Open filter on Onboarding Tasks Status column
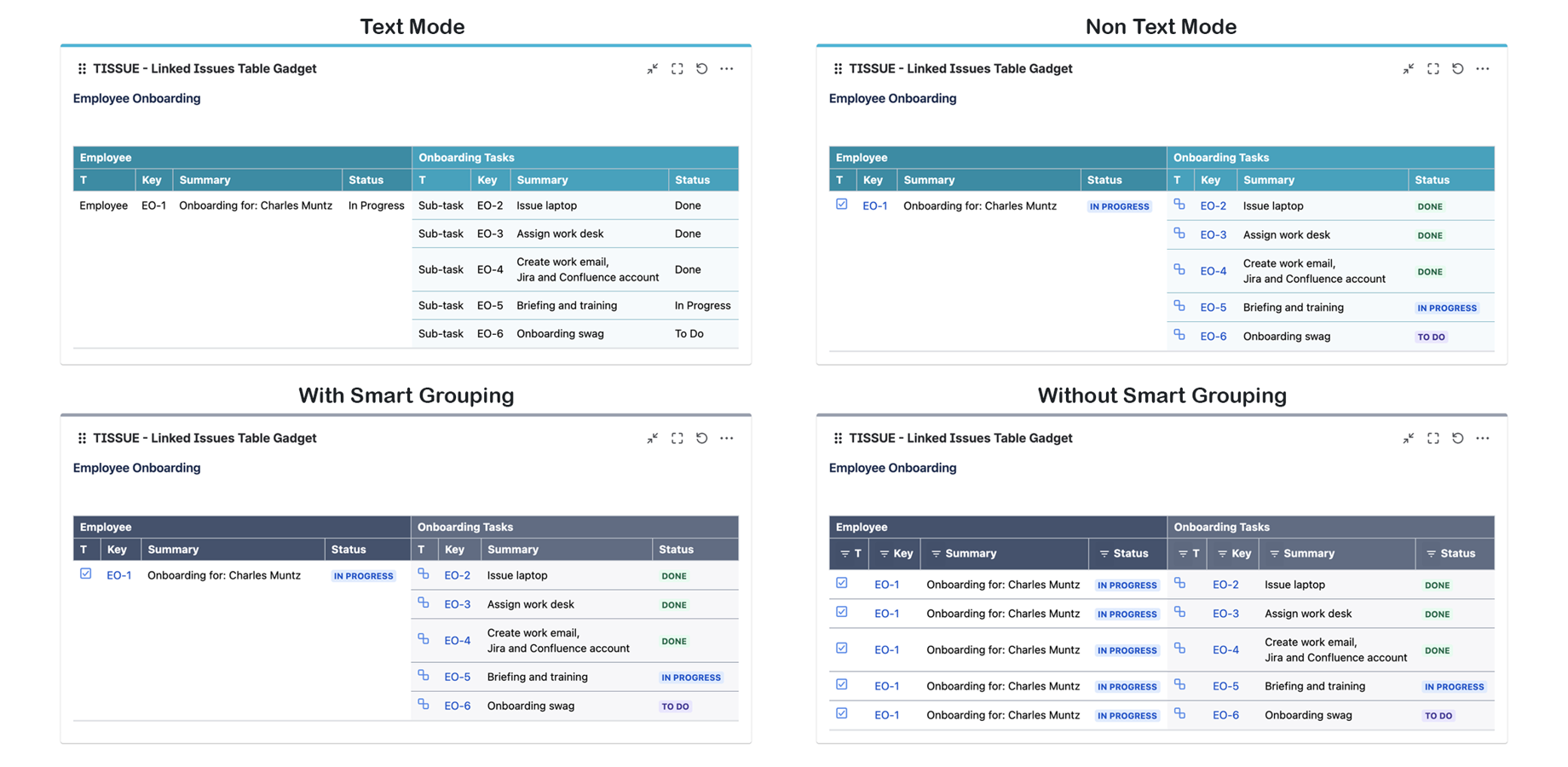Image resolution: width=1568 pixels, height=767 pixels. coord(1431,554)
